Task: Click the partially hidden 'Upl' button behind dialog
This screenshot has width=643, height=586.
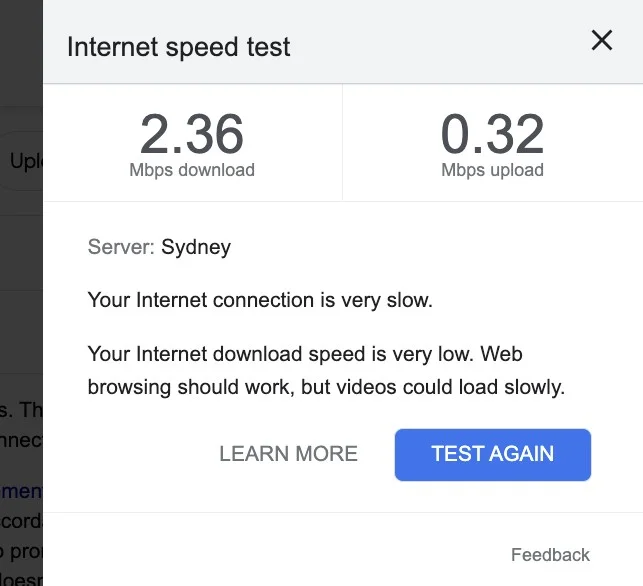Action: coord(24,161)
